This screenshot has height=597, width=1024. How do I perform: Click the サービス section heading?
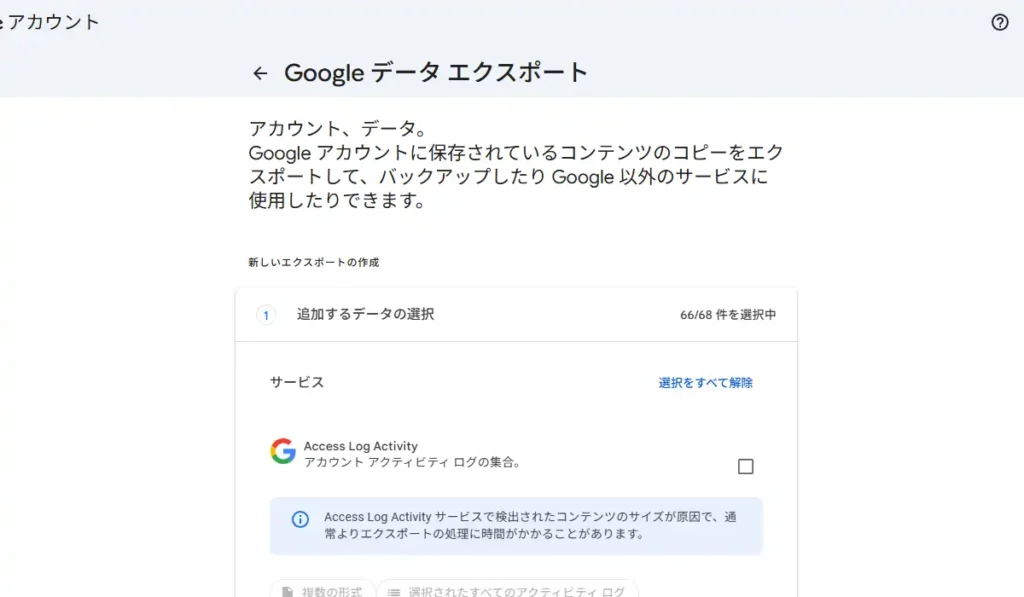click(295, 382)
